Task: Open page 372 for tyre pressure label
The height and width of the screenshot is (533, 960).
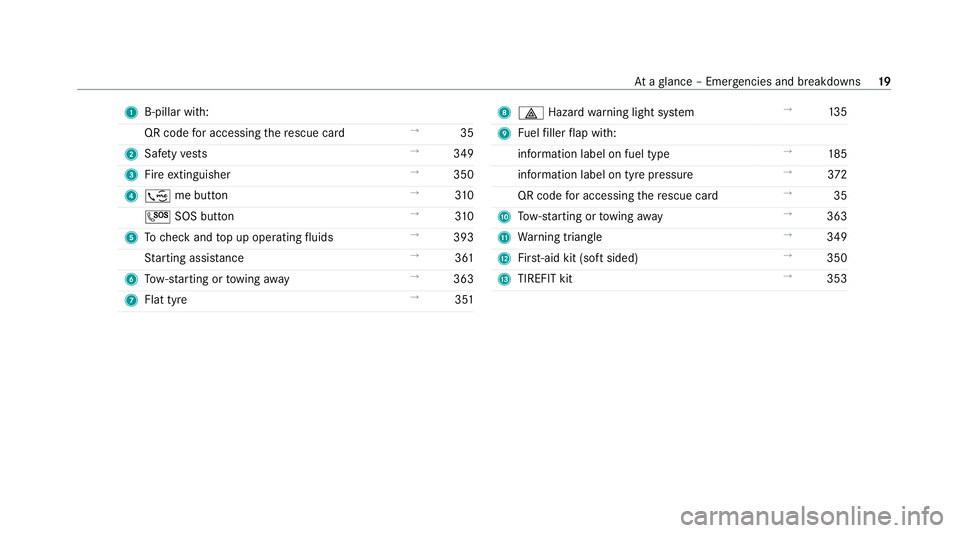Action: [837, 174]
